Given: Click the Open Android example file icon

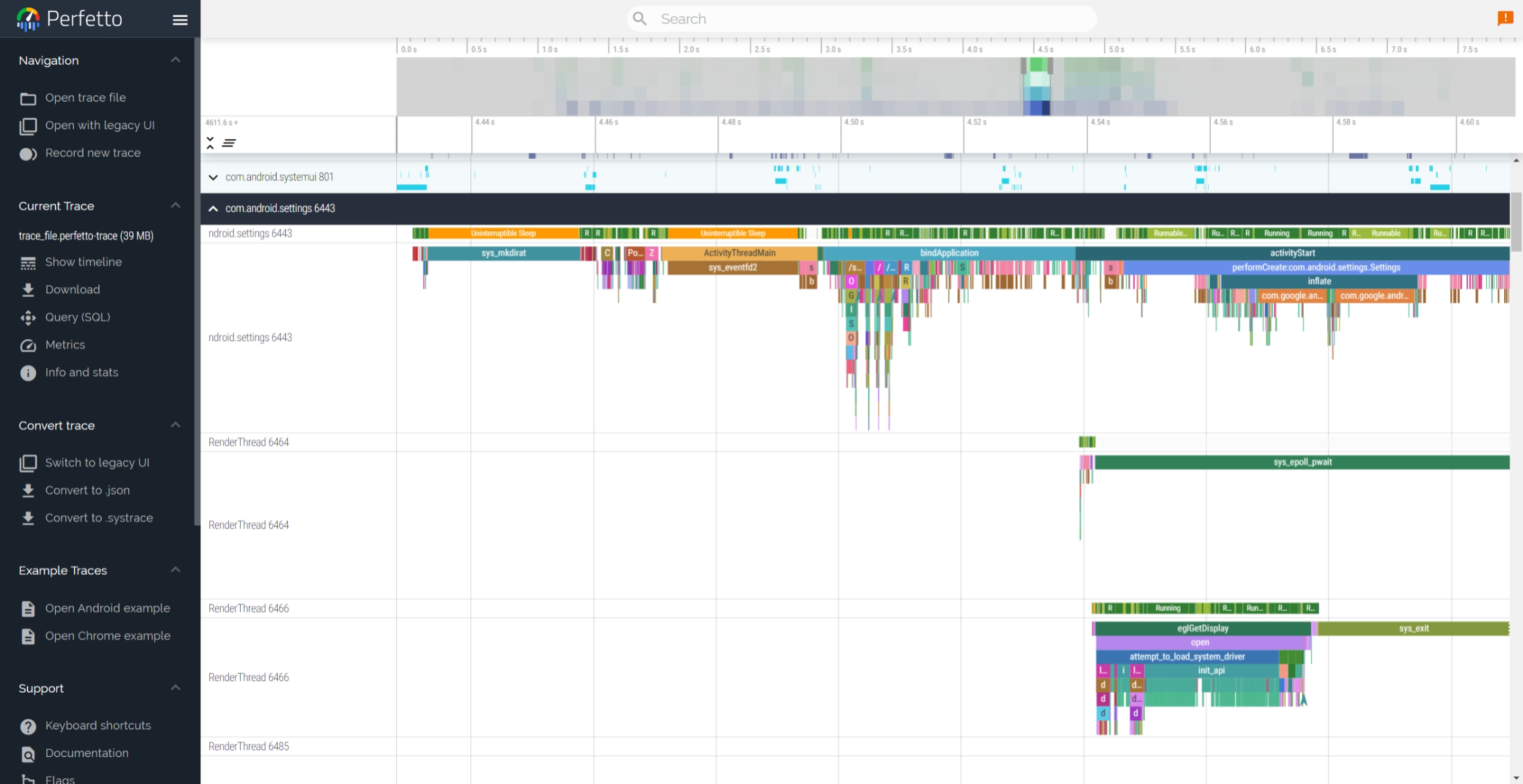Looking at the screenshot, I should coord(28,609).
